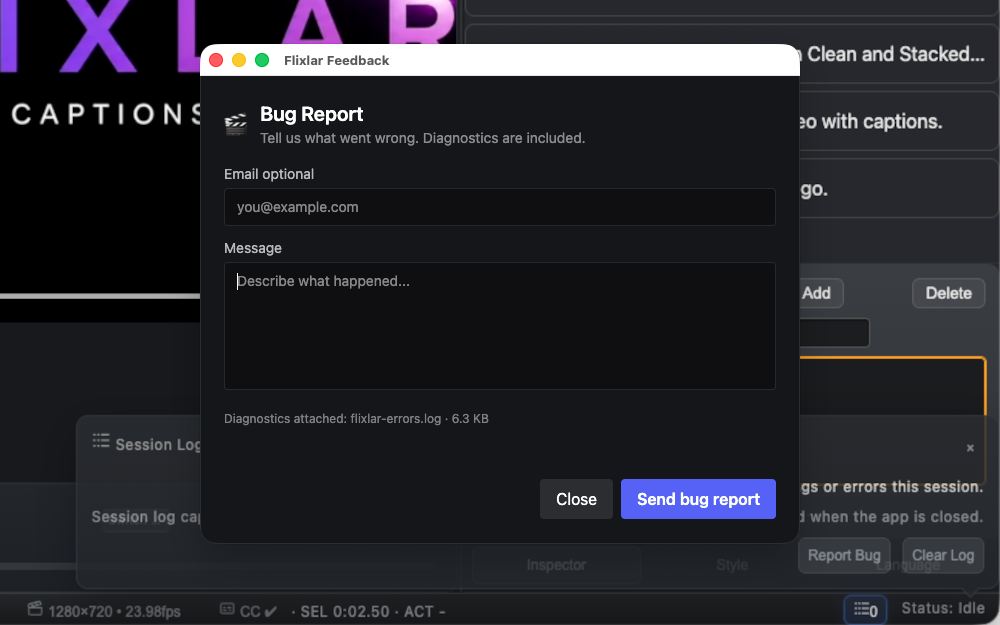Click the clapperboard icon next to 1280×720
The width and height of the screenshot is (1000, 625).
[35, 609]
